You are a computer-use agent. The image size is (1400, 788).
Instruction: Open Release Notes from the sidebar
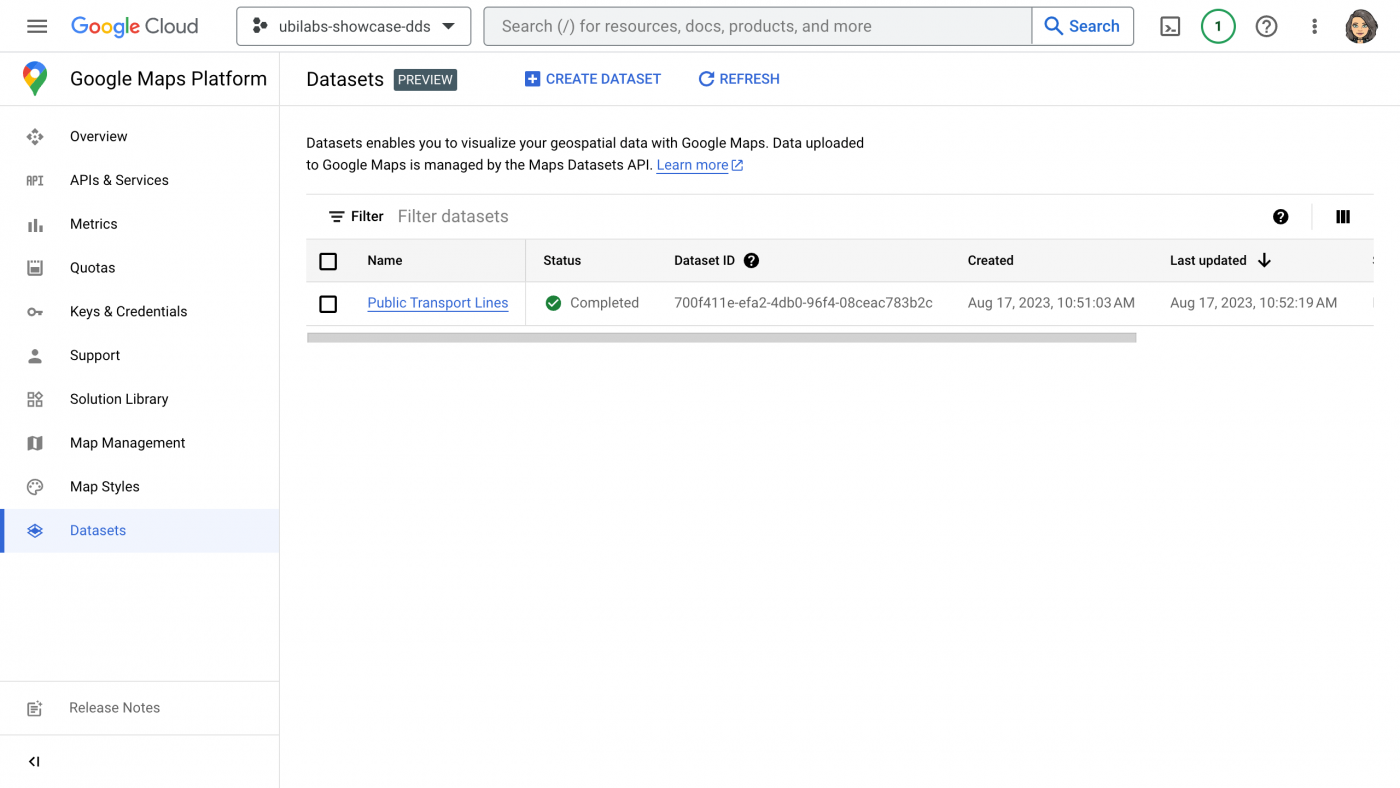pyautogui.click(x=114, y=707)
